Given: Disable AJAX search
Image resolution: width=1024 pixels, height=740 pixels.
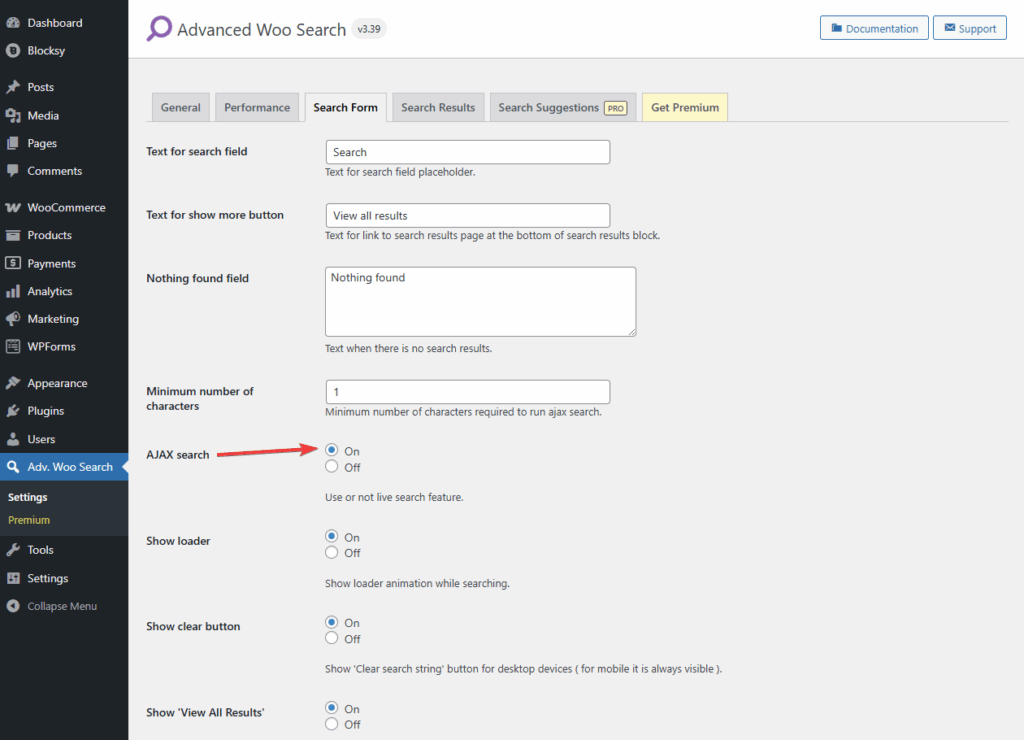Looking at the screenshot, I should [331, 466].
